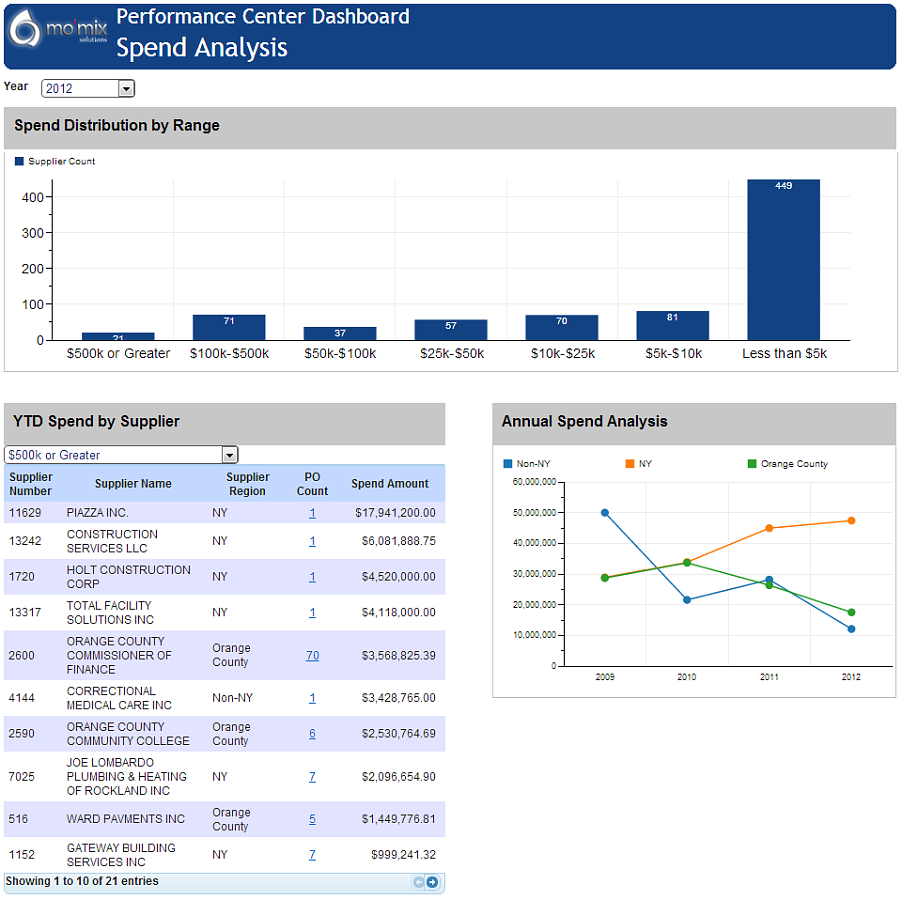Select Non-NY region cell
Image resolution: width=902 pixels, height=900 pixels.
click(232, 698)
